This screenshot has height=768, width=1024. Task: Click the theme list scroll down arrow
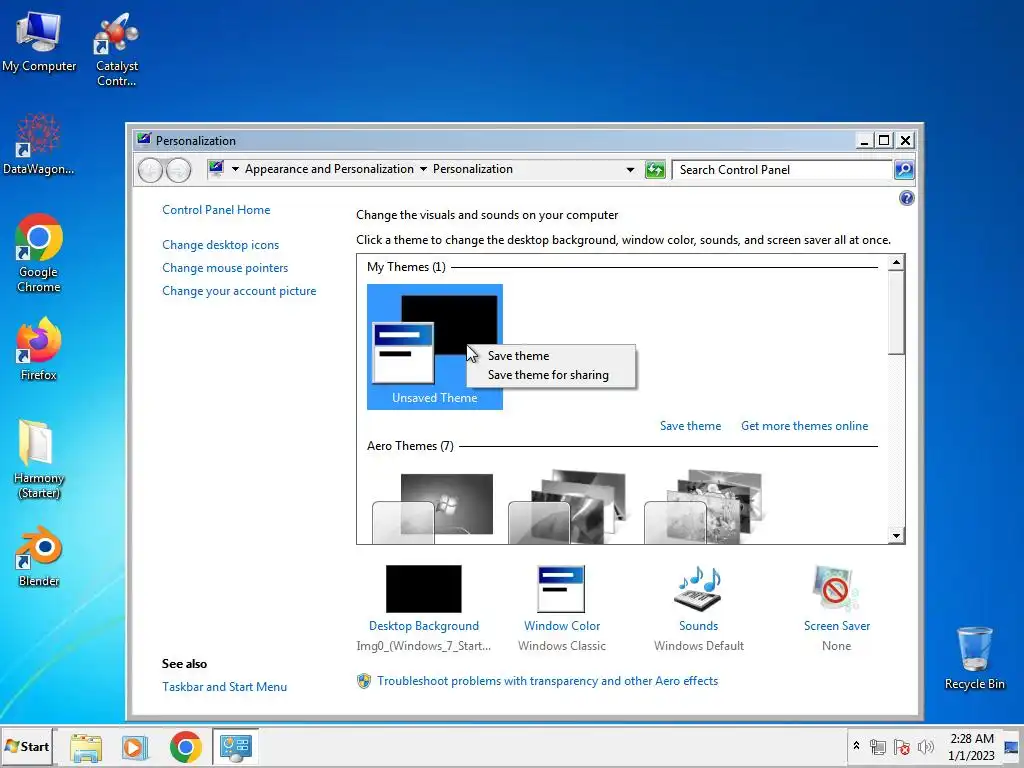pos(896,536)
